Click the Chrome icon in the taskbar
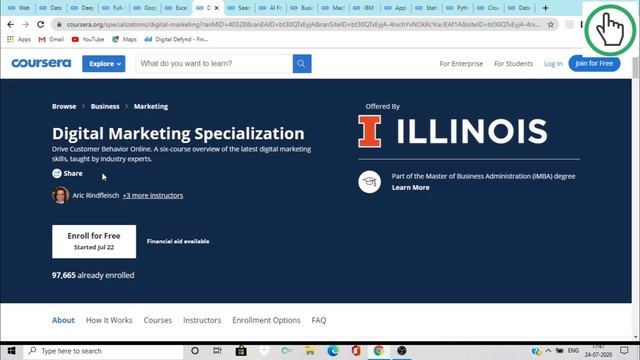Image resolution: width=640 pixels, height=360 pixels. [379, 351]
